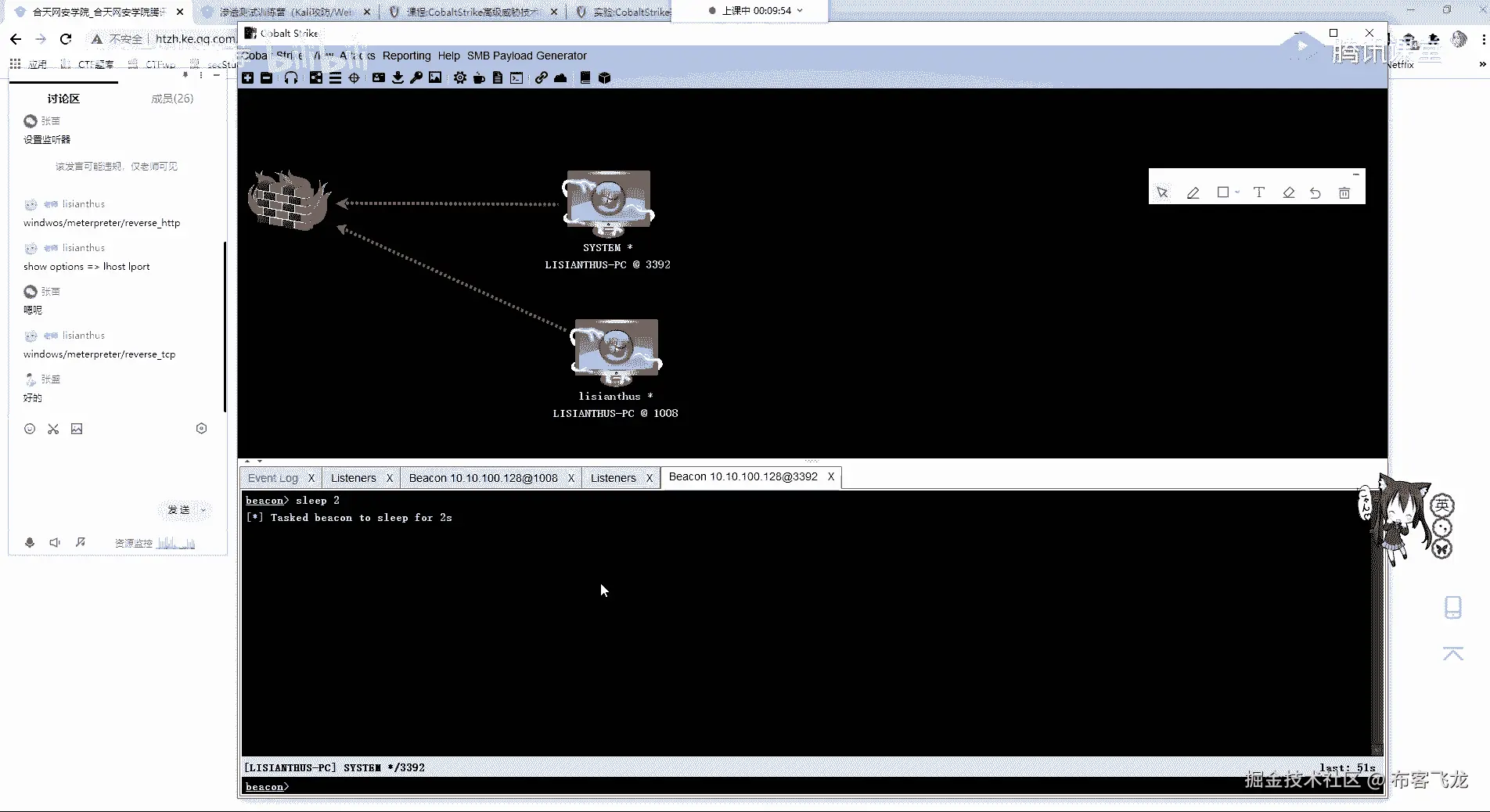Switch to Event Log tab
1490x812 pixels.
click(x=273, y=478)
